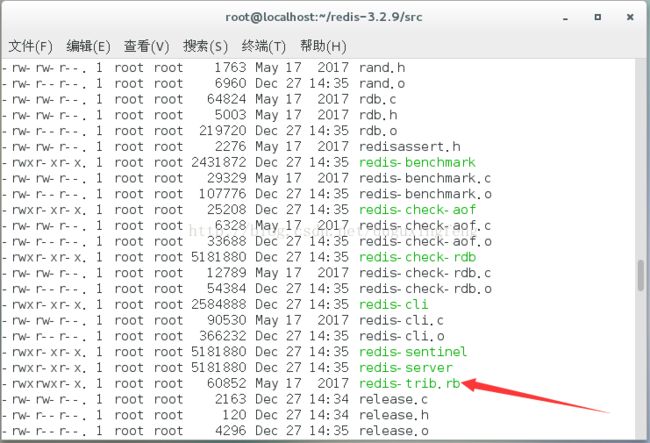The width and height of the screenshot is (650, 443).
Task: Click file size 33688 of redis-check-aof.o
Action: [x=226, y=241]
